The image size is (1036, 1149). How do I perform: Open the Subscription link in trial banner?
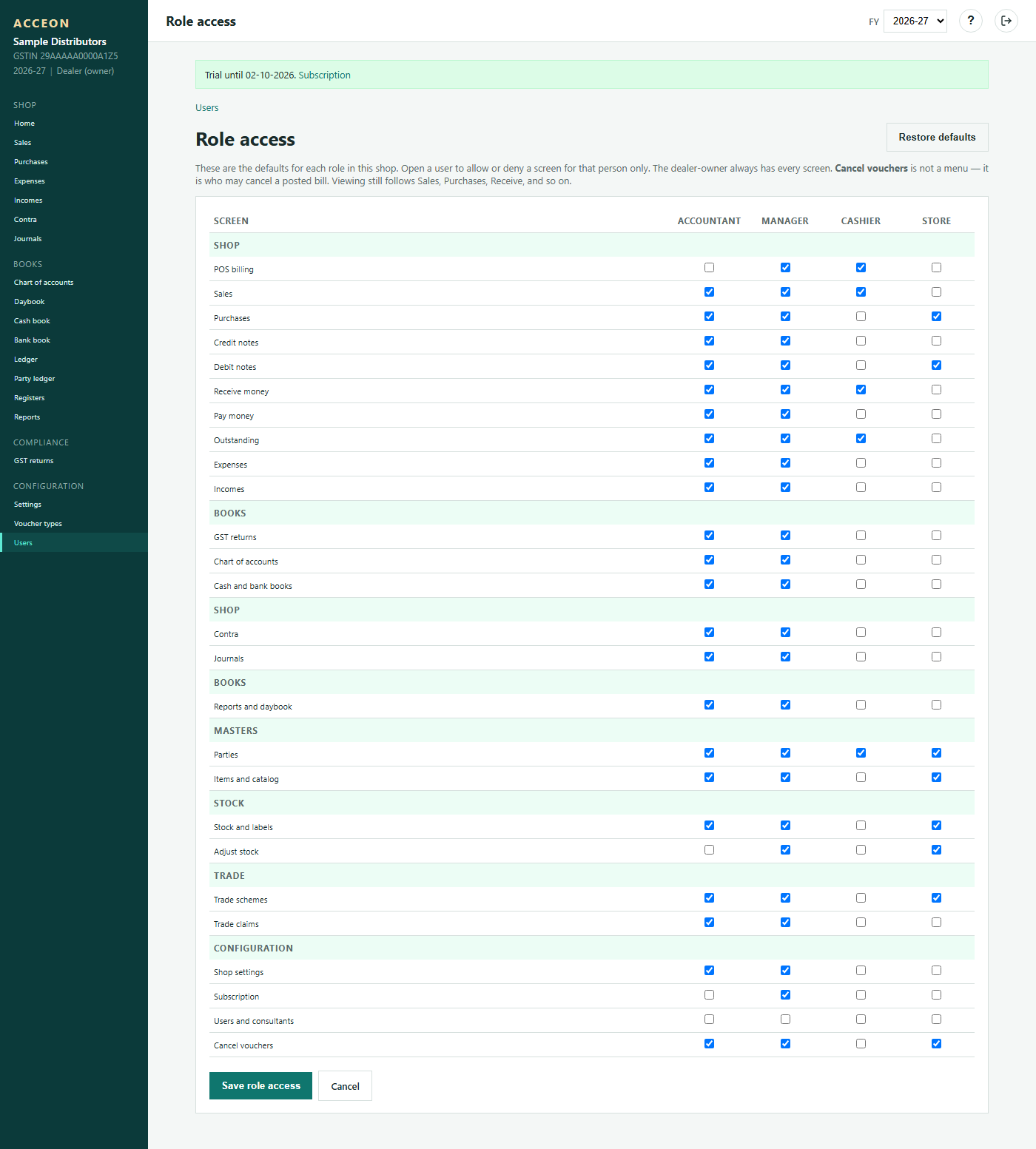325,75
